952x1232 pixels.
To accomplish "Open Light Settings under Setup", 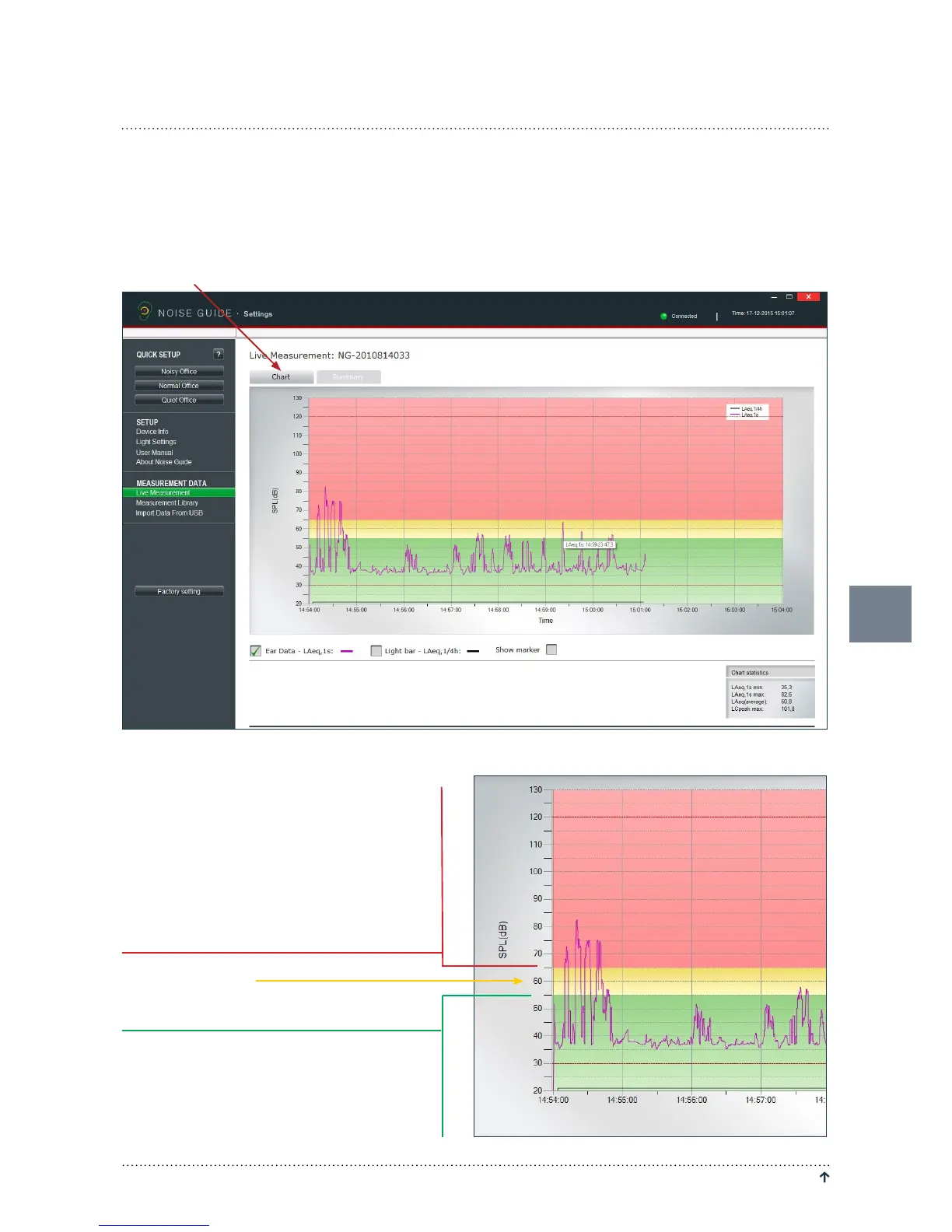I will pyautogui.click(x=156, y=442).
